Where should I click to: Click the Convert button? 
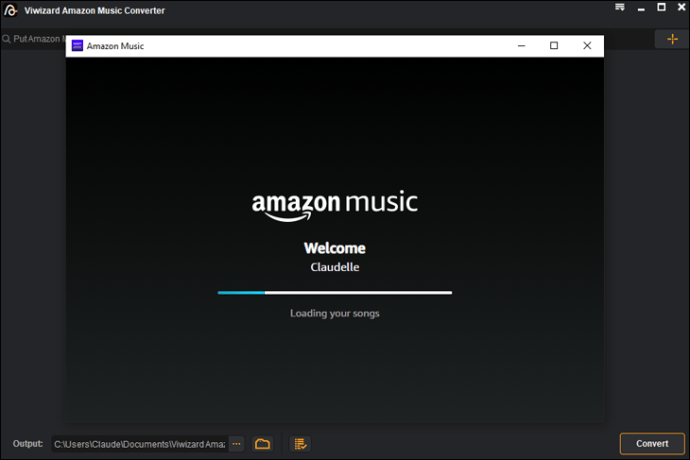(652, 444)
